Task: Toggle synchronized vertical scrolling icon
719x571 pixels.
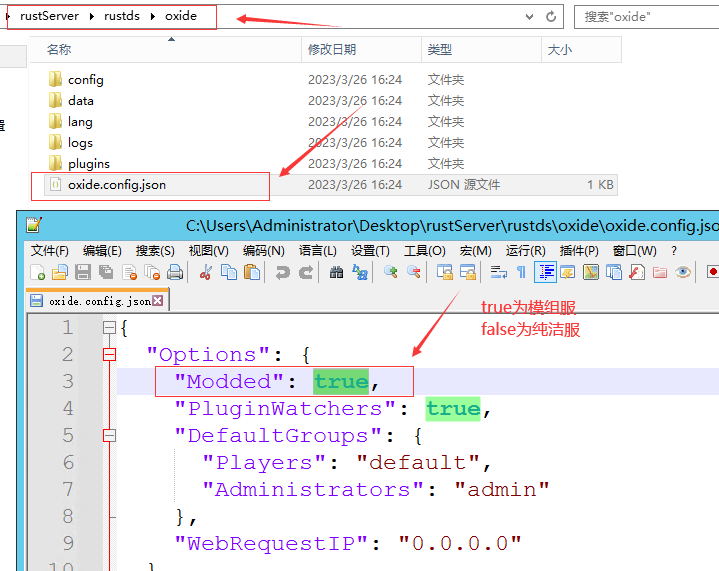Action: [x=445, y=272]
